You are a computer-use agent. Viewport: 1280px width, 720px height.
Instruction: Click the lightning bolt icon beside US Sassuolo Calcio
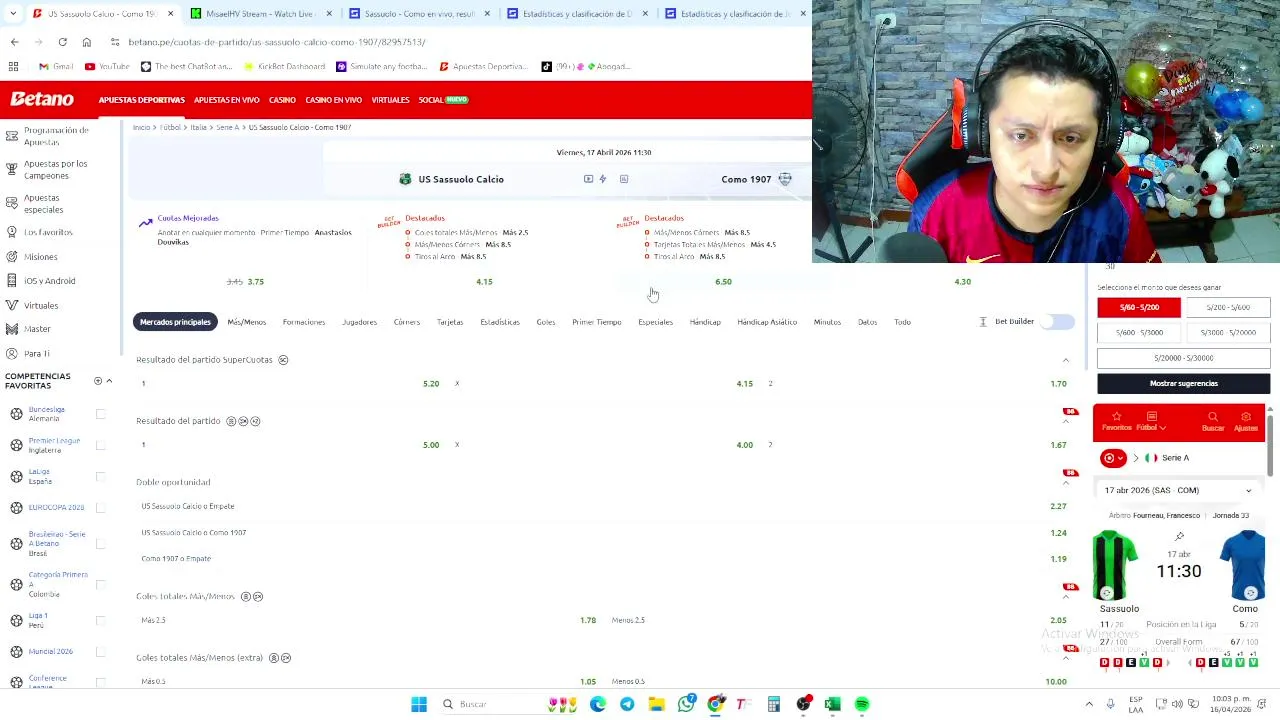click(603, 179)
